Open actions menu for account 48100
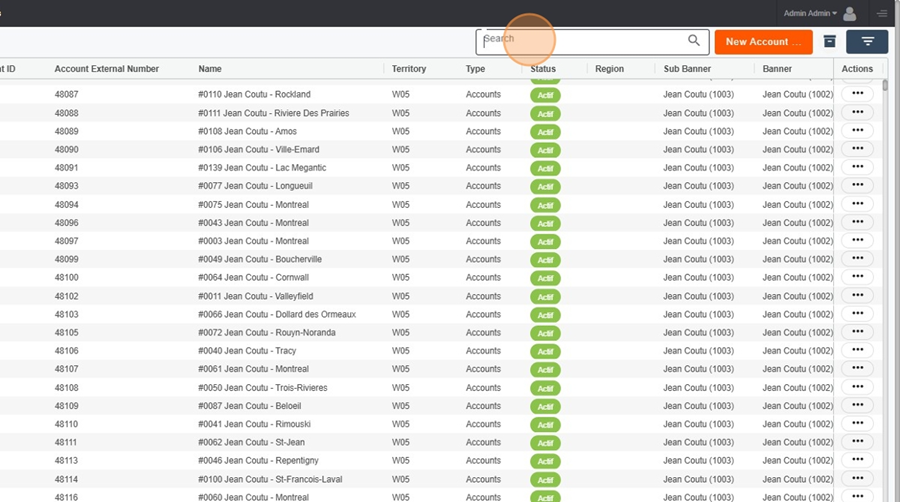Image resolution: width=900 pixels, height=502 pixels. pyautogui.click(x=858, y=277)
